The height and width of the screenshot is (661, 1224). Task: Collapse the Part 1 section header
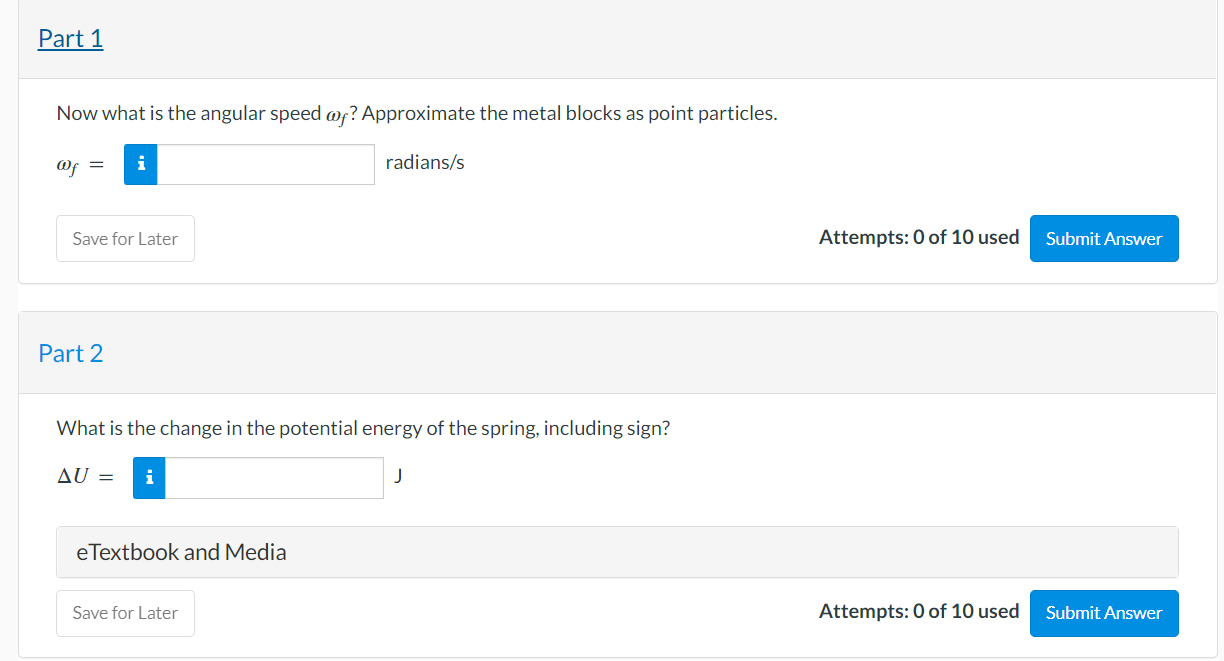click(70, 38)
